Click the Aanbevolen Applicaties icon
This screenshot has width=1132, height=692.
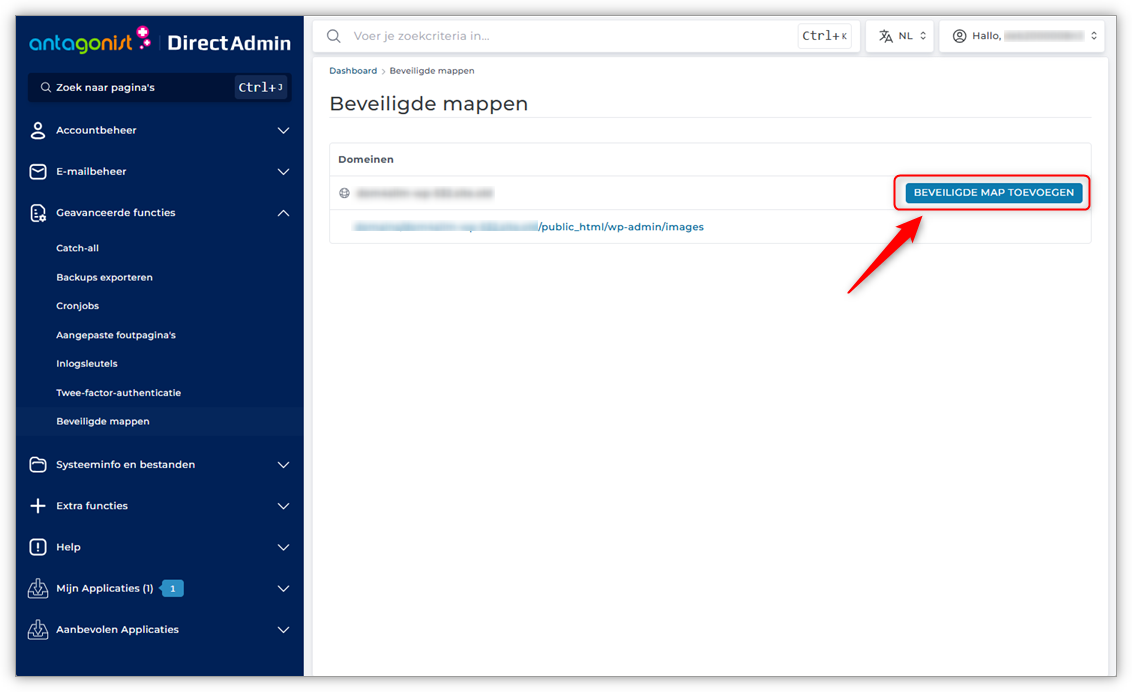click(38, 630)
